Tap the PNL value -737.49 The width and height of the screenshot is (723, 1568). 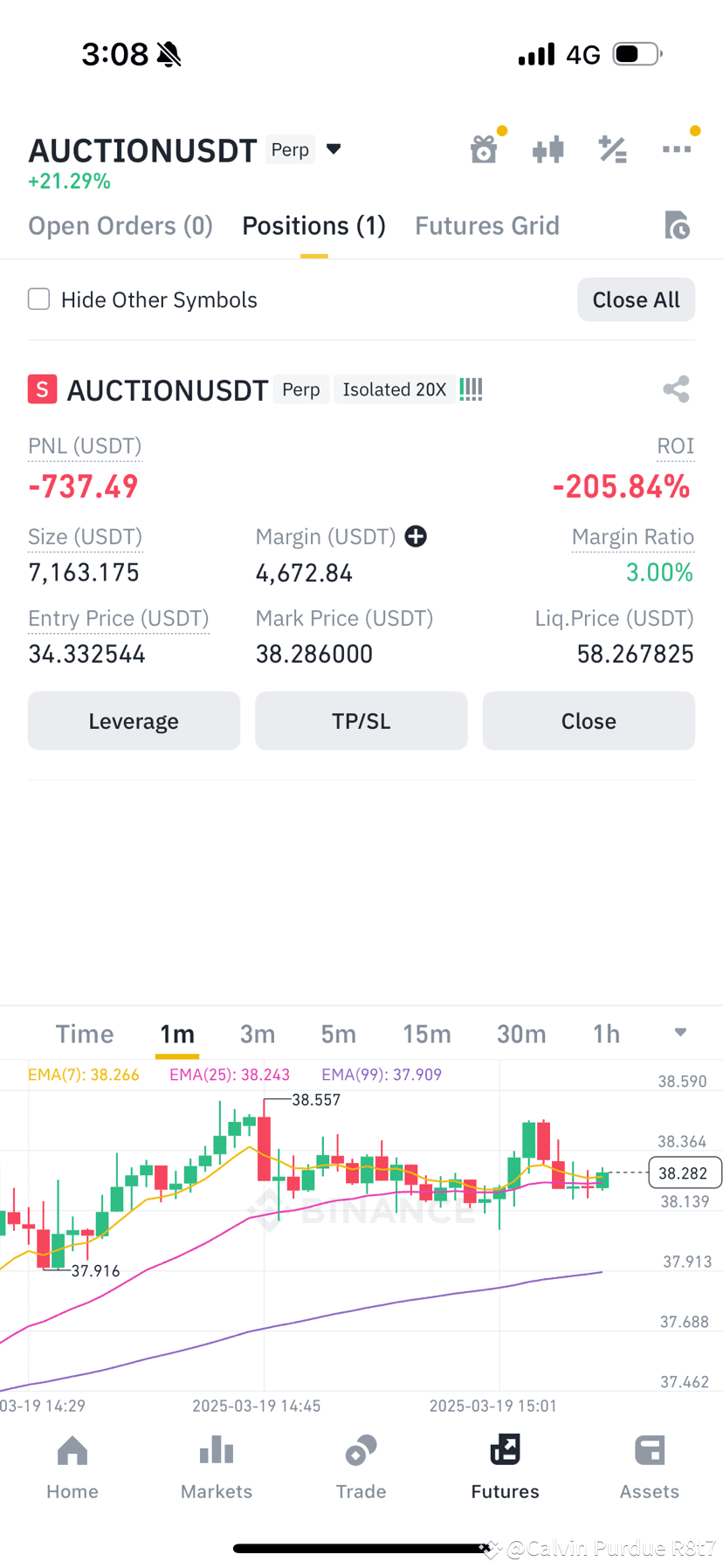[x=83, y=486]
